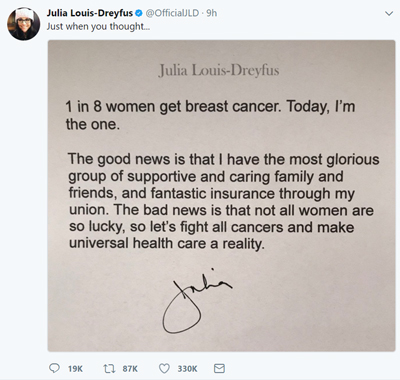Click the 330K likes count
Viewport: 400px width, 380px height.
(x=187, y=369)
